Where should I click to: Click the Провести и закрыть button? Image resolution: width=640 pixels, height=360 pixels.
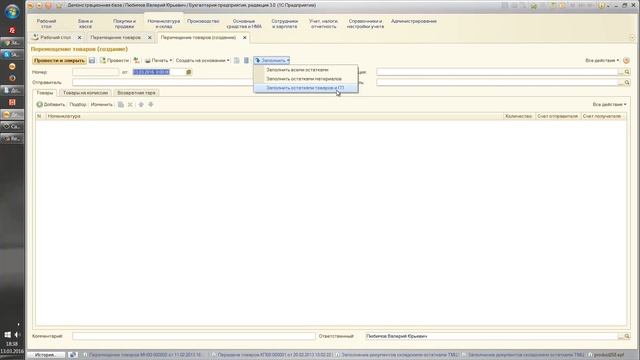click(x=59, y=60)
